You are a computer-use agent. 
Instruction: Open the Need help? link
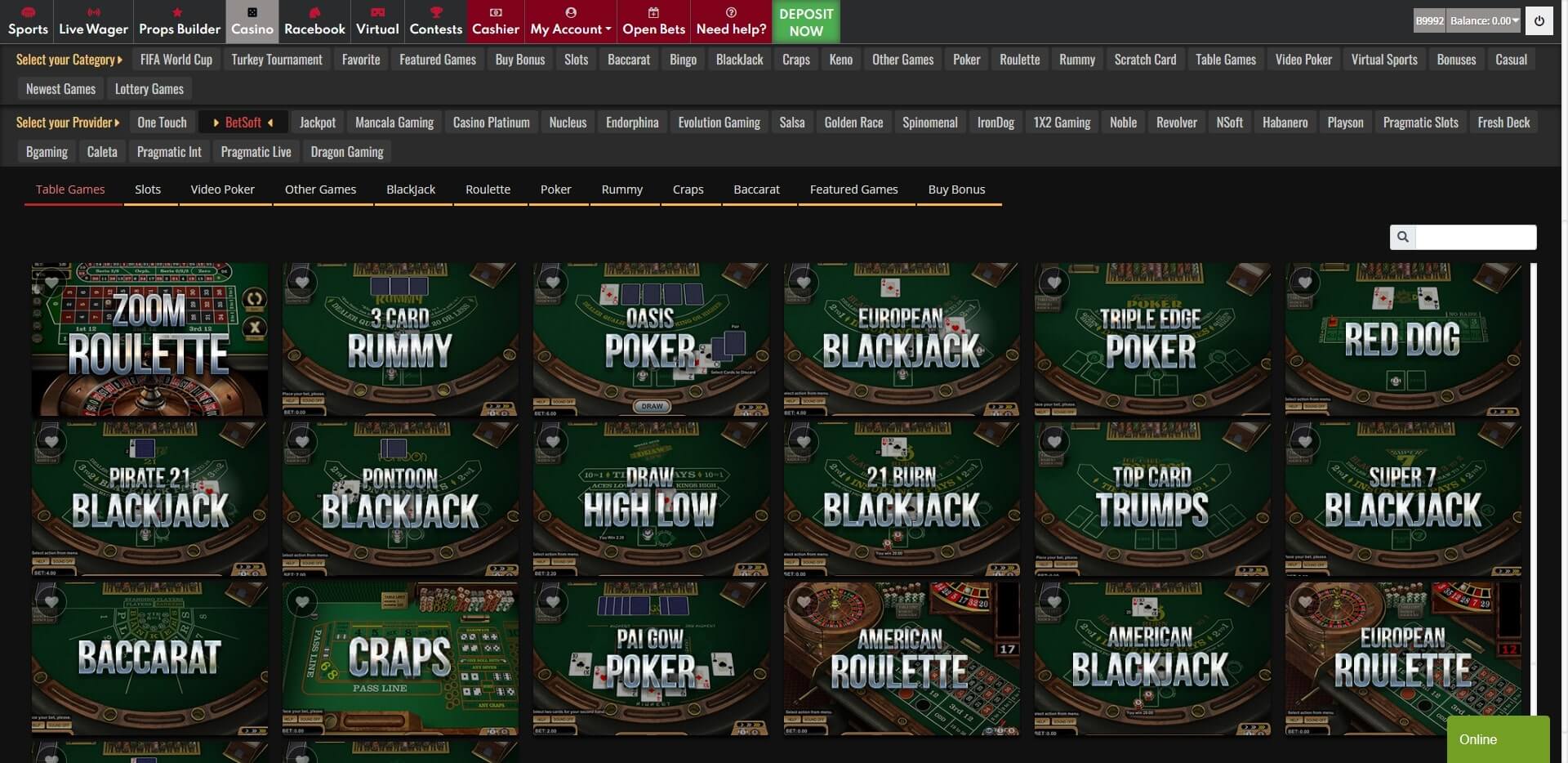coord(730,20)
